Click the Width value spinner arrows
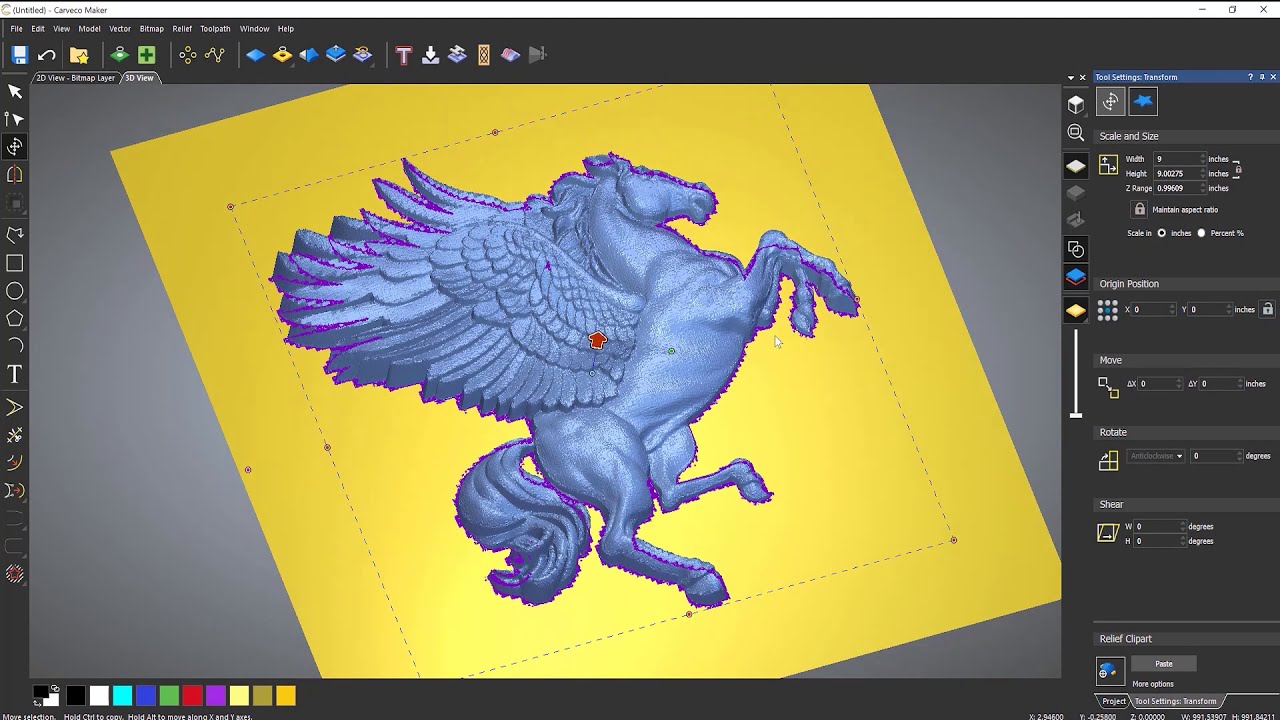The height and width of the screenshot is (720, 1280). (x=1203, y=159)
